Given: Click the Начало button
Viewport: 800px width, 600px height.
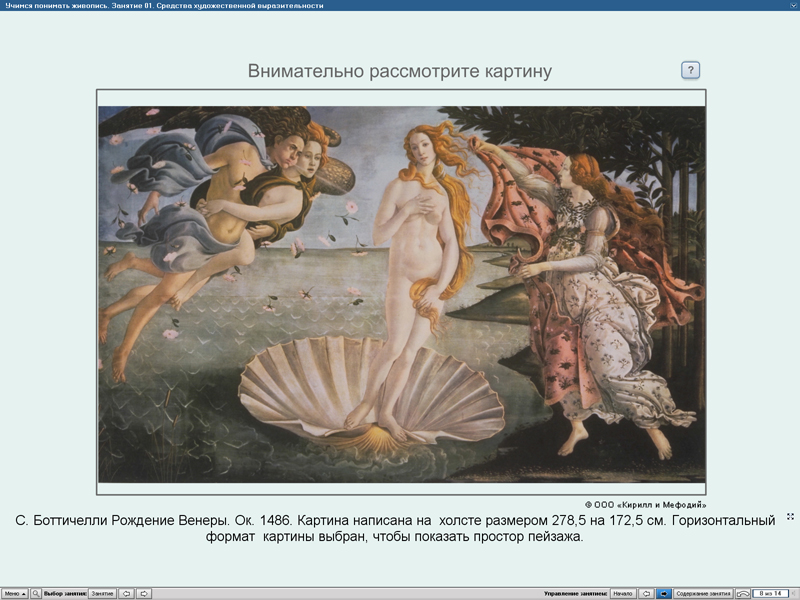Looking at the screenshot, I should tap(622, 593).
